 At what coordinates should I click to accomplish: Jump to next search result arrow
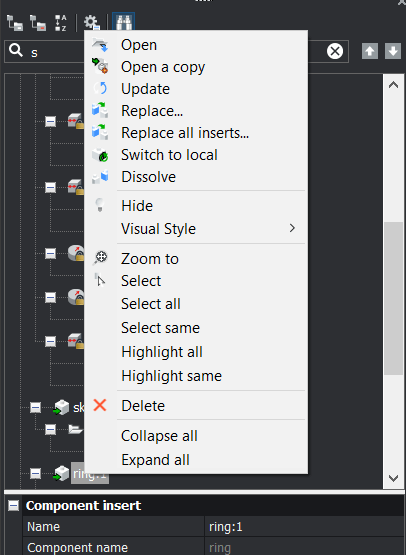point(393,51)
